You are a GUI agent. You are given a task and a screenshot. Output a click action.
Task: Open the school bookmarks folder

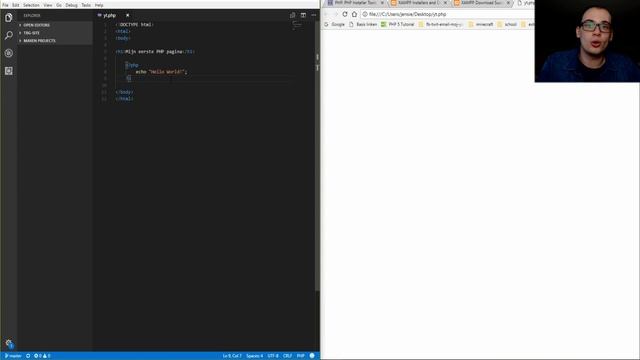pos(507,24)
